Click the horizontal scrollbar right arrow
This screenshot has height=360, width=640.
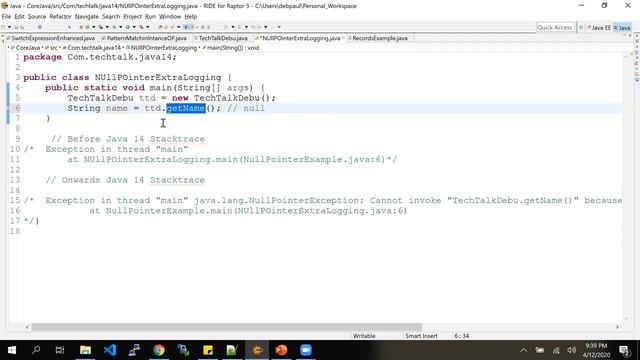[x=617, y=327]
